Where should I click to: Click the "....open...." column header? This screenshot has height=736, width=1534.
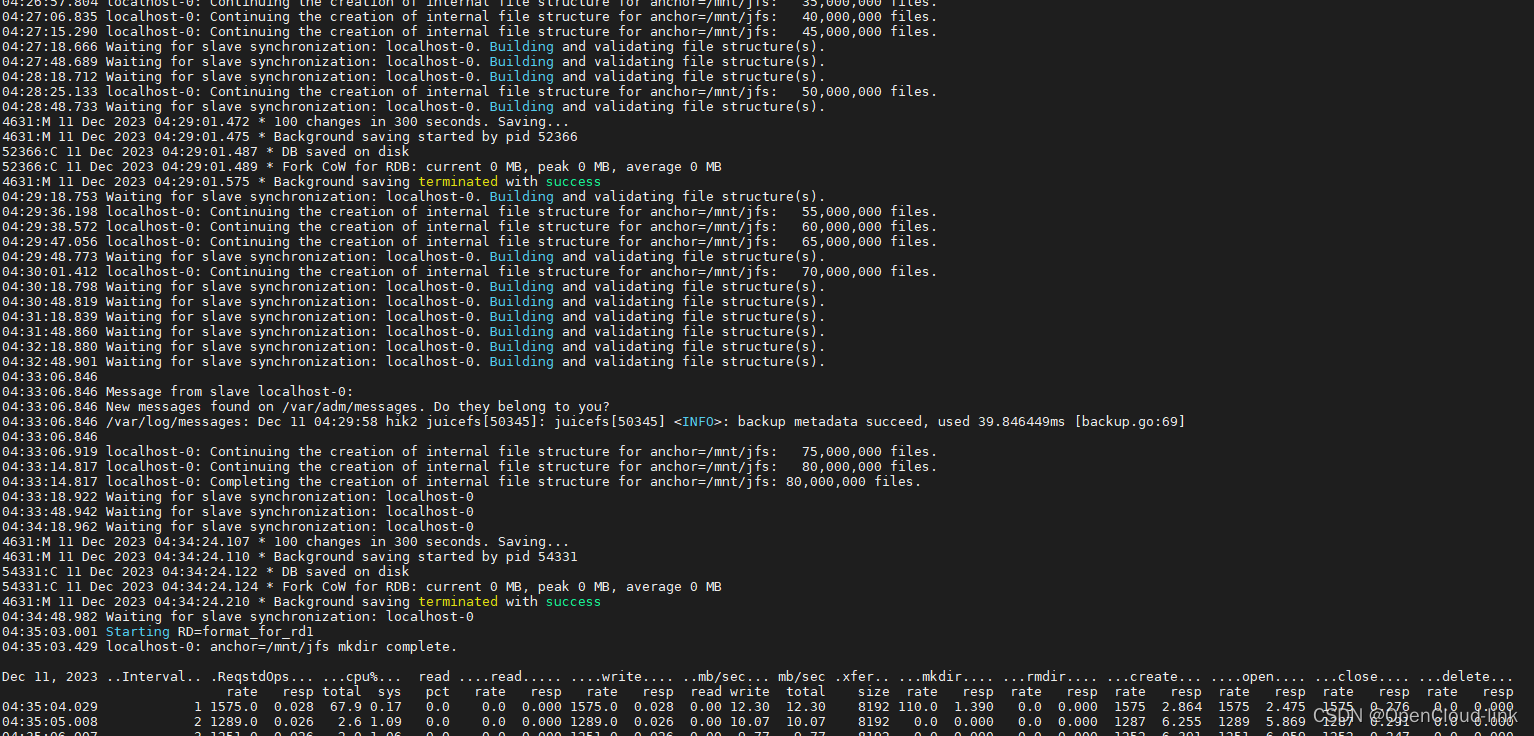(x=1257, y=677)
